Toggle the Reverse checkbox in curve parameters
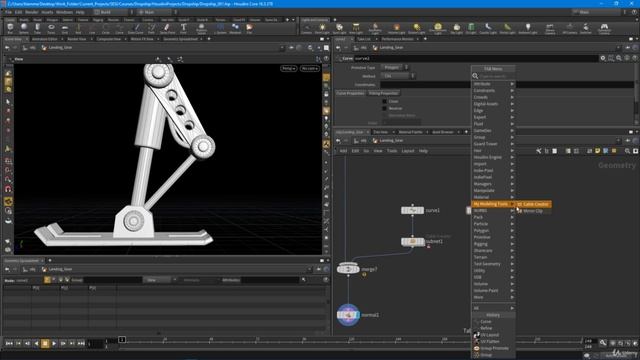The height and width of the screenshot is (360, 640). [384, 109]
